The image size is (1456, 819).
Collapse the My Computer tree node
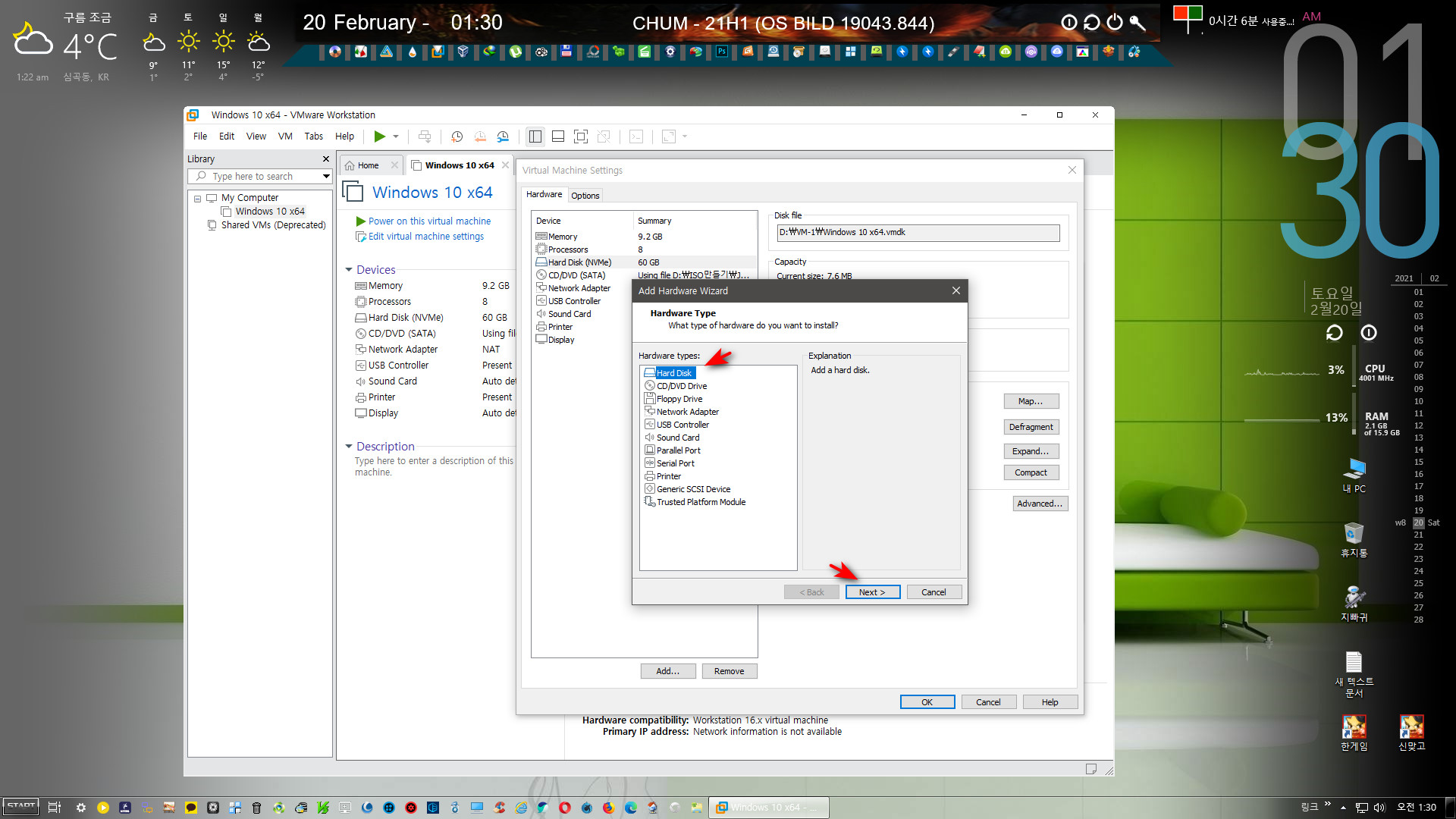(197, 199)
